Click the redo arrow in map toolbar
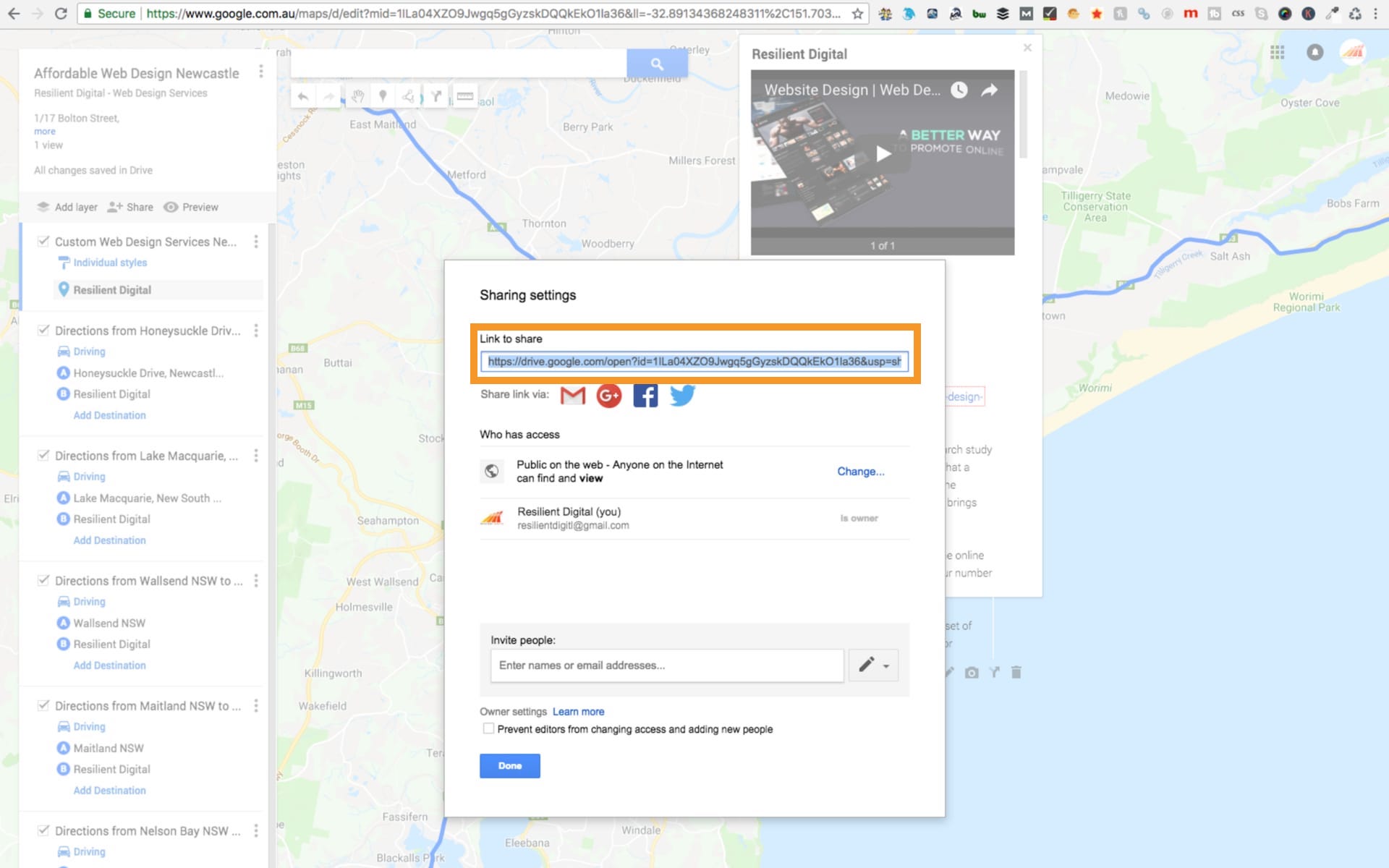The height and width of the screenshot is (868, 1389). (x=329, y=96)
